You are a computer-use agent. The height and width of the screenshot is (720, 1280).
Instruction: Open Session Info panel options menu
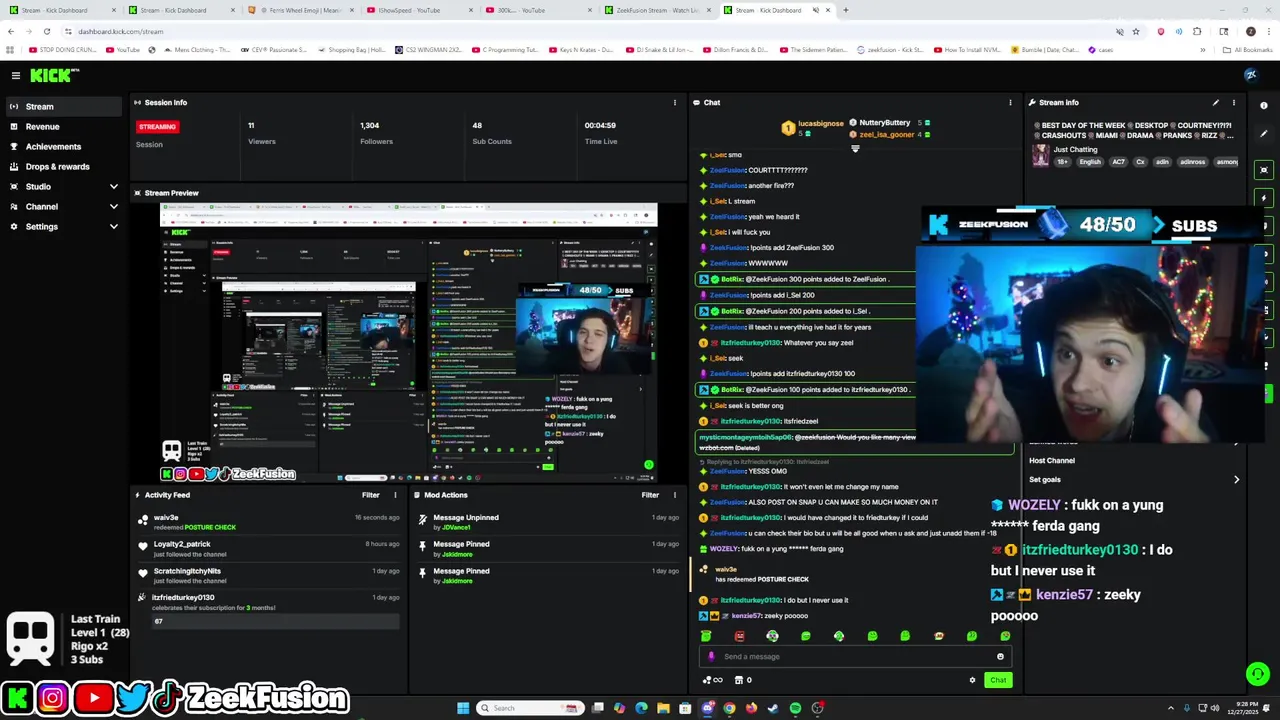674,102
